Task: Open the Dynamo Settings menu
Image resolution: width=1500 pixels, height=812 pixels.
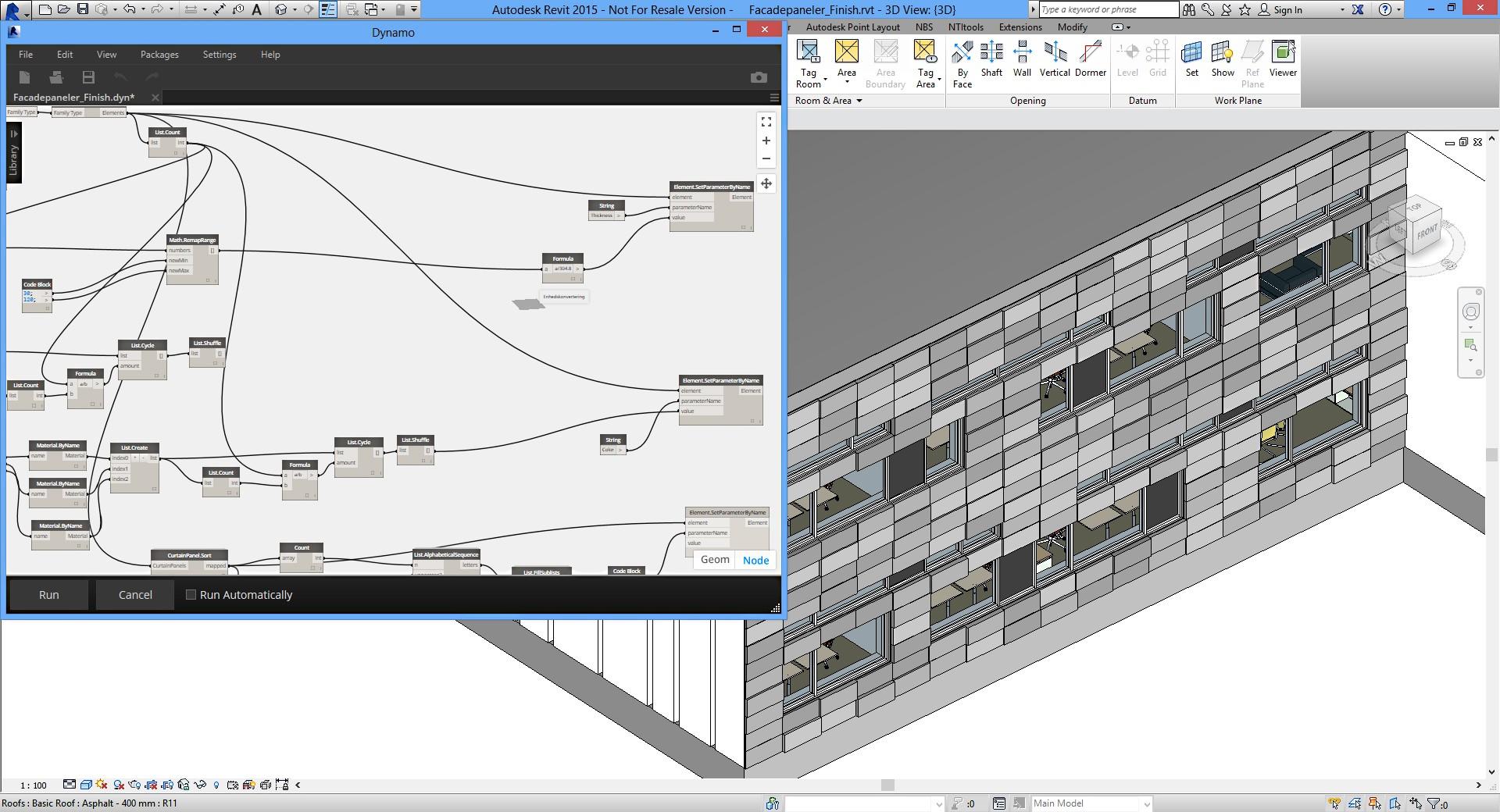Action: point(219,55)
